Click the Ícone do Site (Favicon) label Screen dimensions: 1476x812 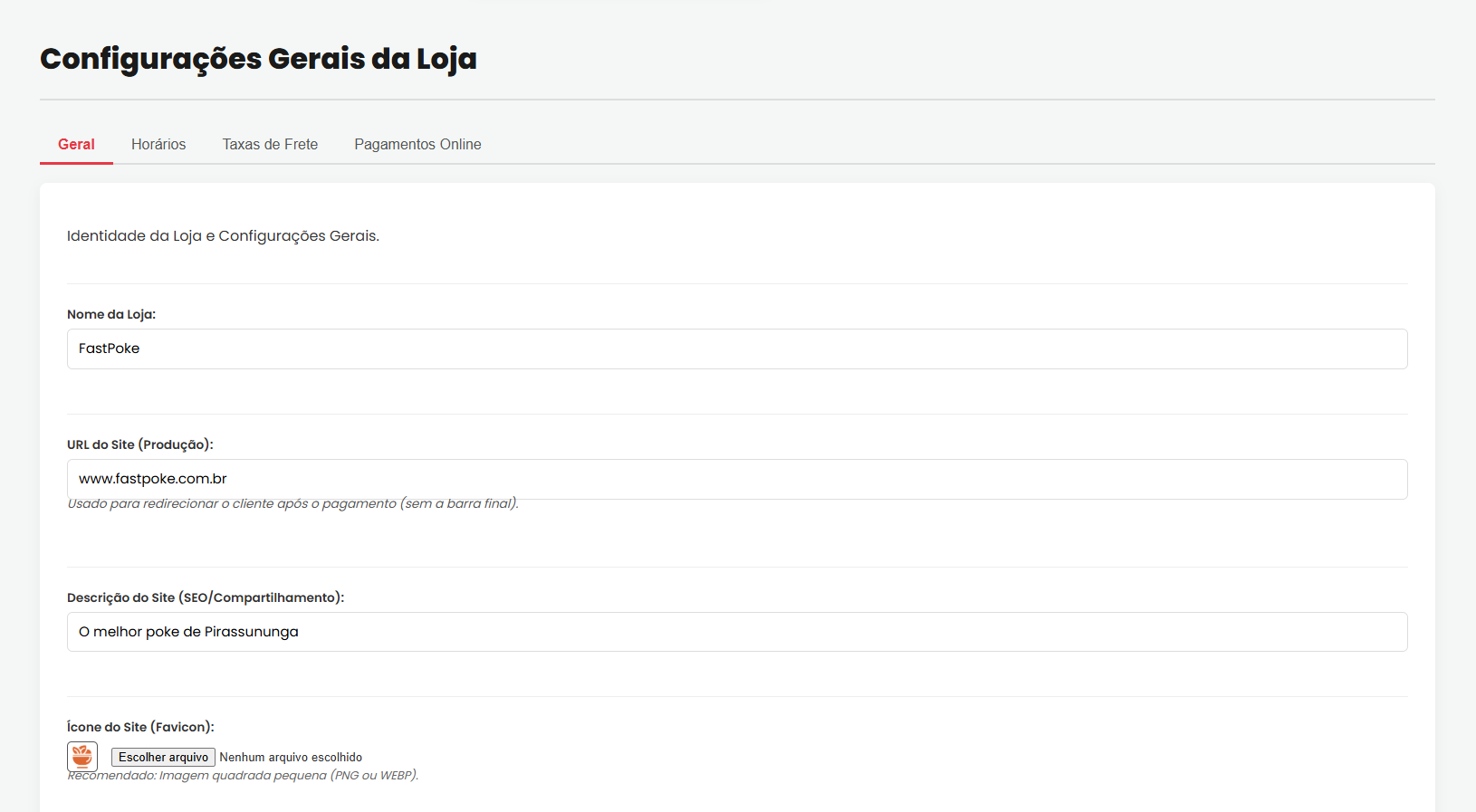(x=140, y=727)
